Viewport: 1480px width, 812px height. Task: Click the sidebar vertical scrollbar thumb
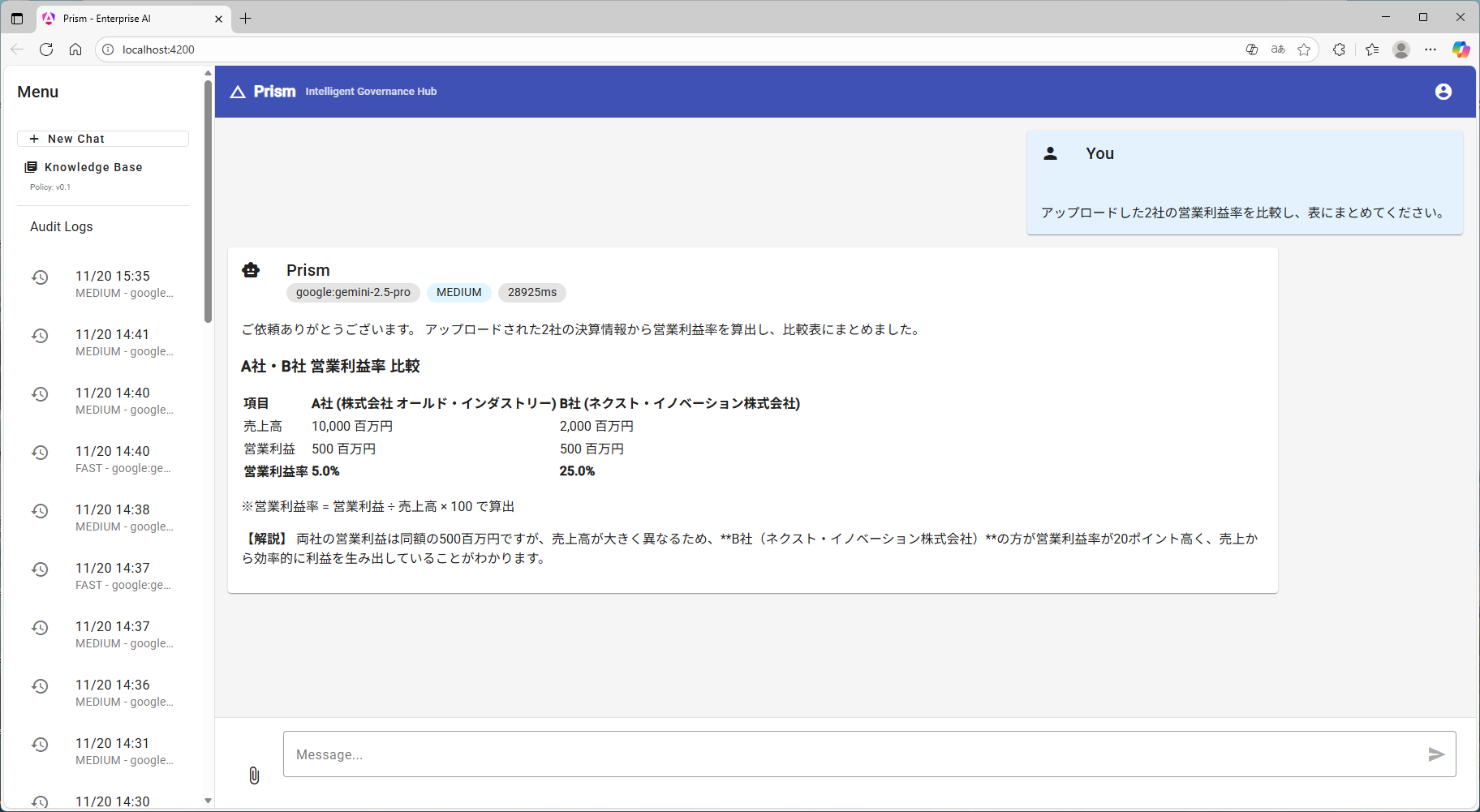pos(209,201)
